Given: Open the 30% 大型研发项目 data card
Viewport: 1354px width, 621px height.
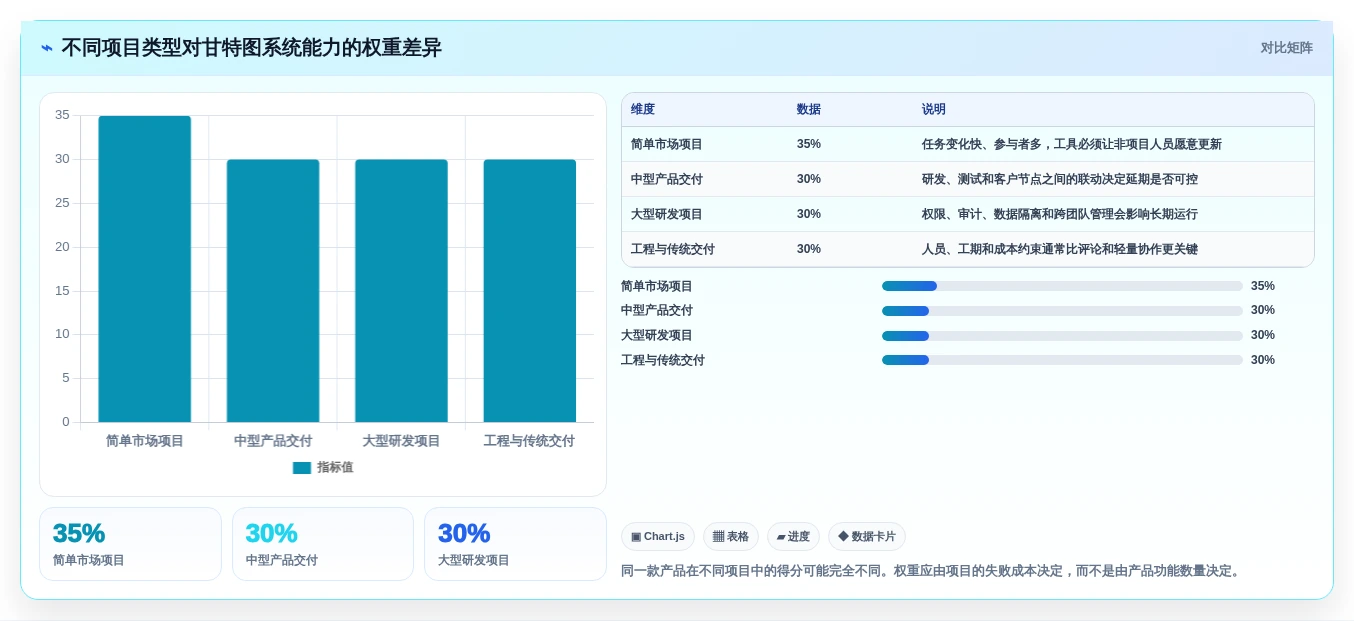Looking at the screenshot, I should point(515,544).
